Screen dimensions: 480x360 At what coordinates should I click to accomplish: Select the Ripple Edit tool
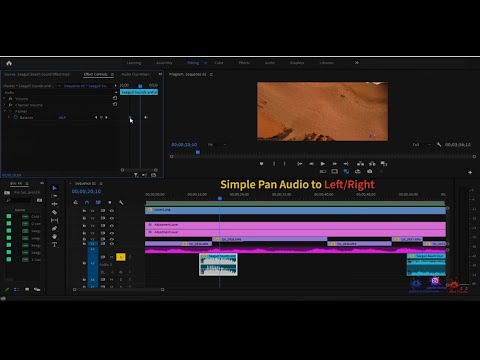(55, 204)
